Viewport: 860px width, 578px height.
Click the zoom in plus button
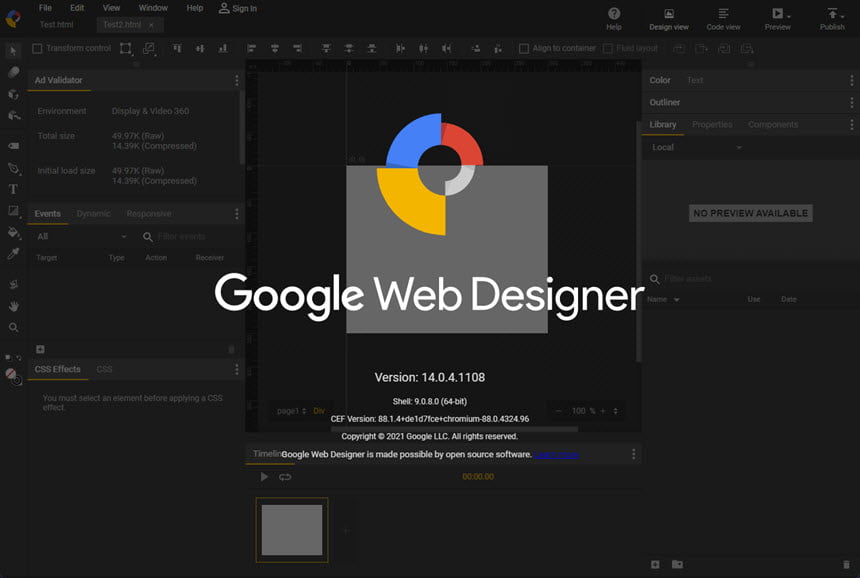603,411
